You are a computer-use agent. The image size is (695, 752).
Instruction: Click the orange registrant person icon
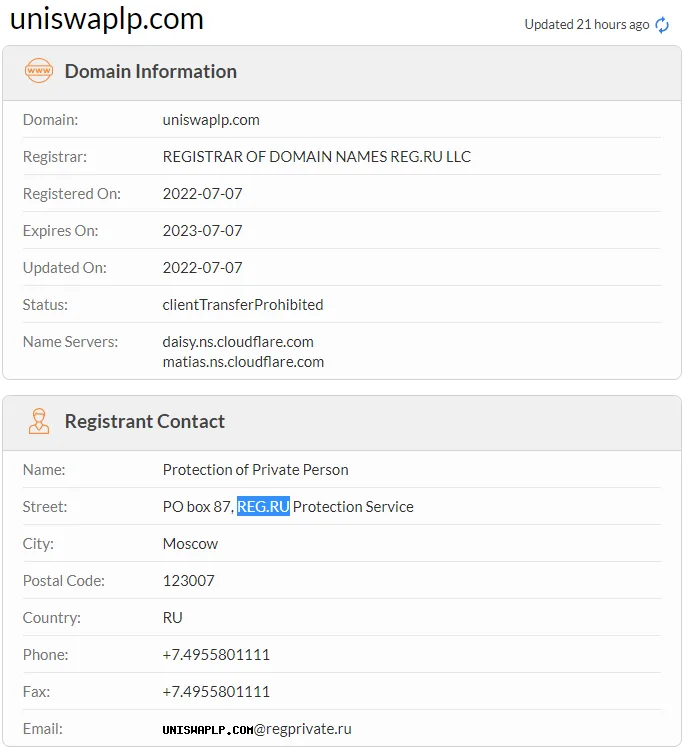point(39,421)
